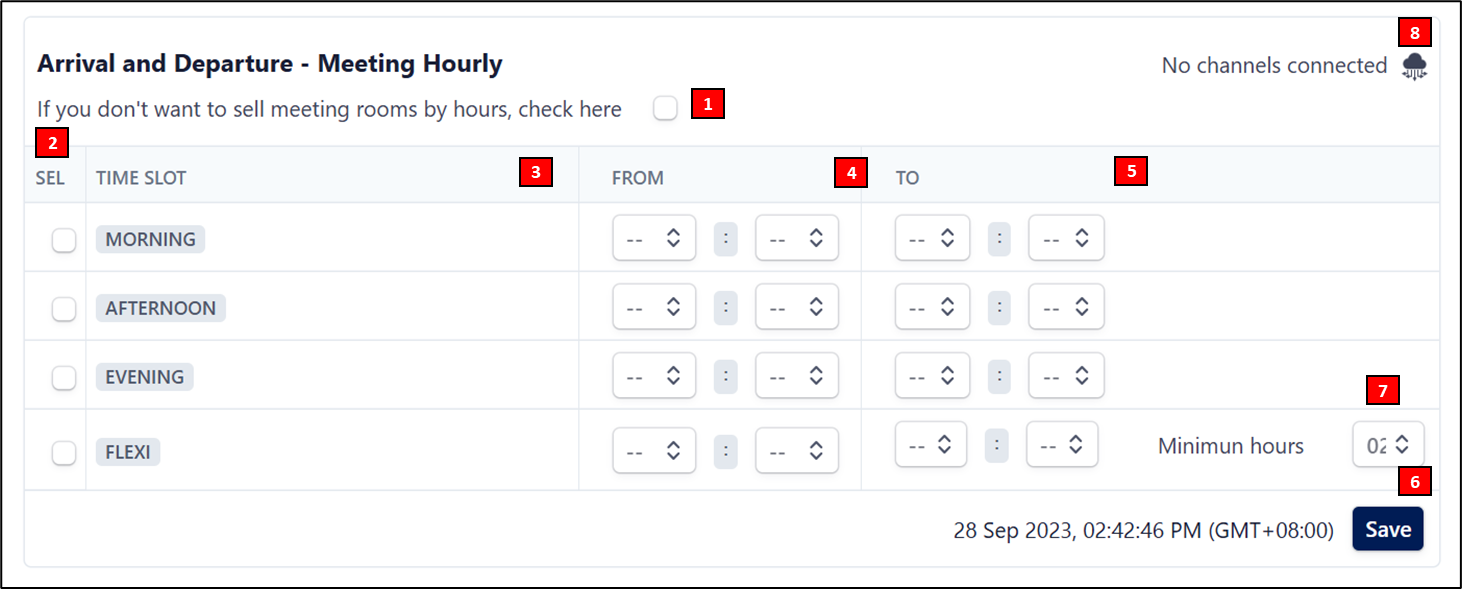This screenshot has width=1462, height=589.
Task: Click the MORNING time slot label
Action: [x=151, y=239]
